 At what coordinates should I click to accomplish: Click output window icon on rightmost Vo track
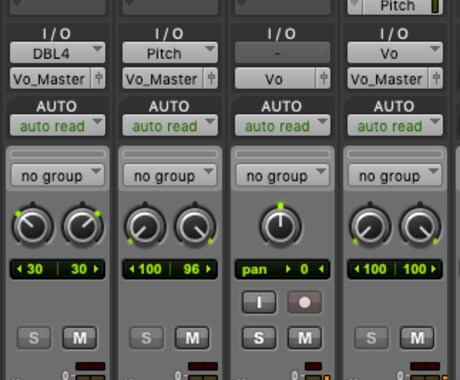(x=436, y=79)
